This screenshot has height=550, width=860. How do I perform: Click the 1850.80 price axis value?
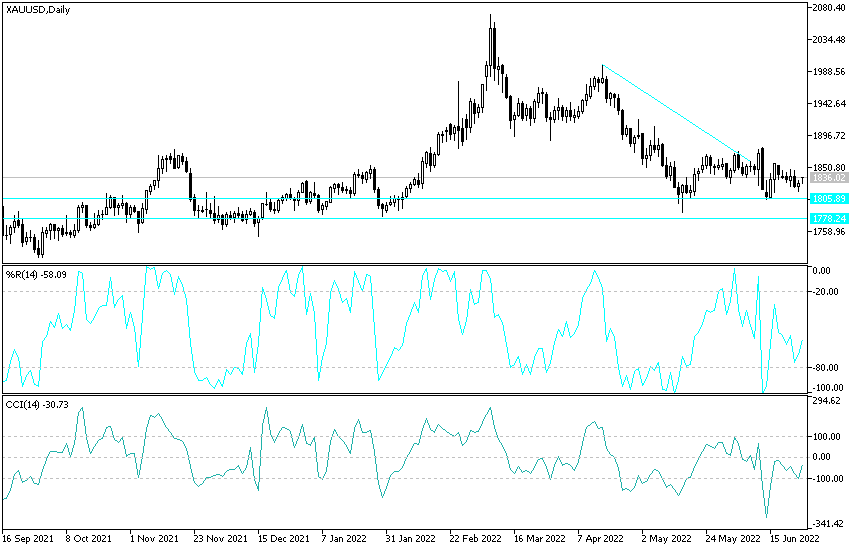830,167
